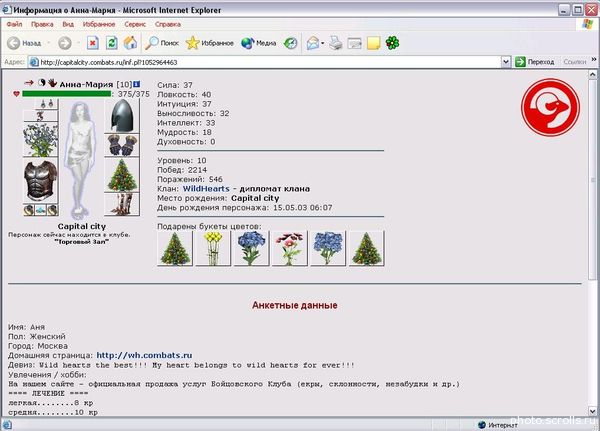This screenshot has width=600, height=431.
Task: Click the scrollbar up arrow
Action: point(593,74)
